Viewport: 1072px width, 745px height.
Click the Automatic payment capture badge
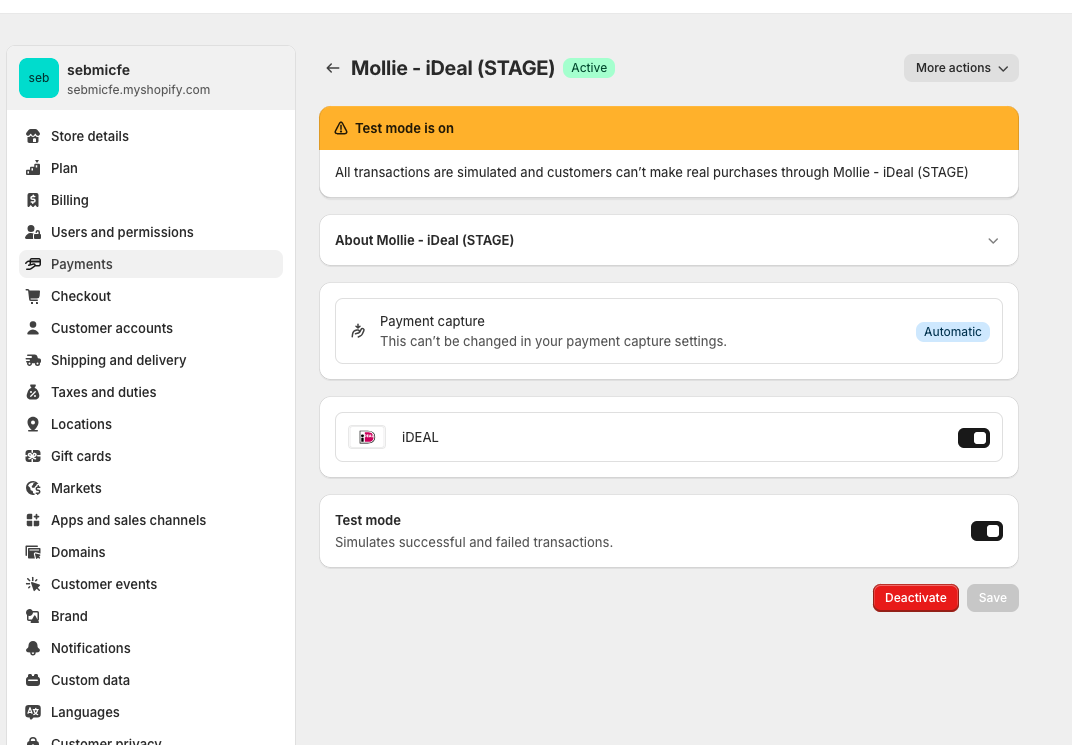952,331
